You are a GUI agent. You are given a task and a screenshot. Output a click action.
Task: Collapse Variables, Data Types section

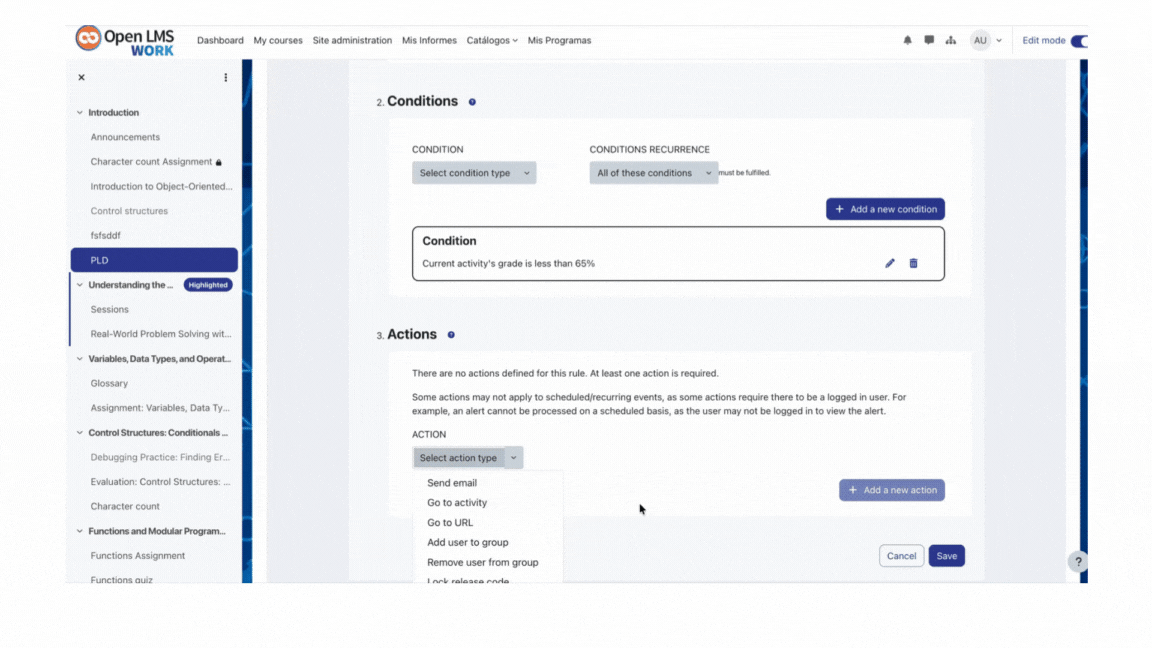pos(80,359)
